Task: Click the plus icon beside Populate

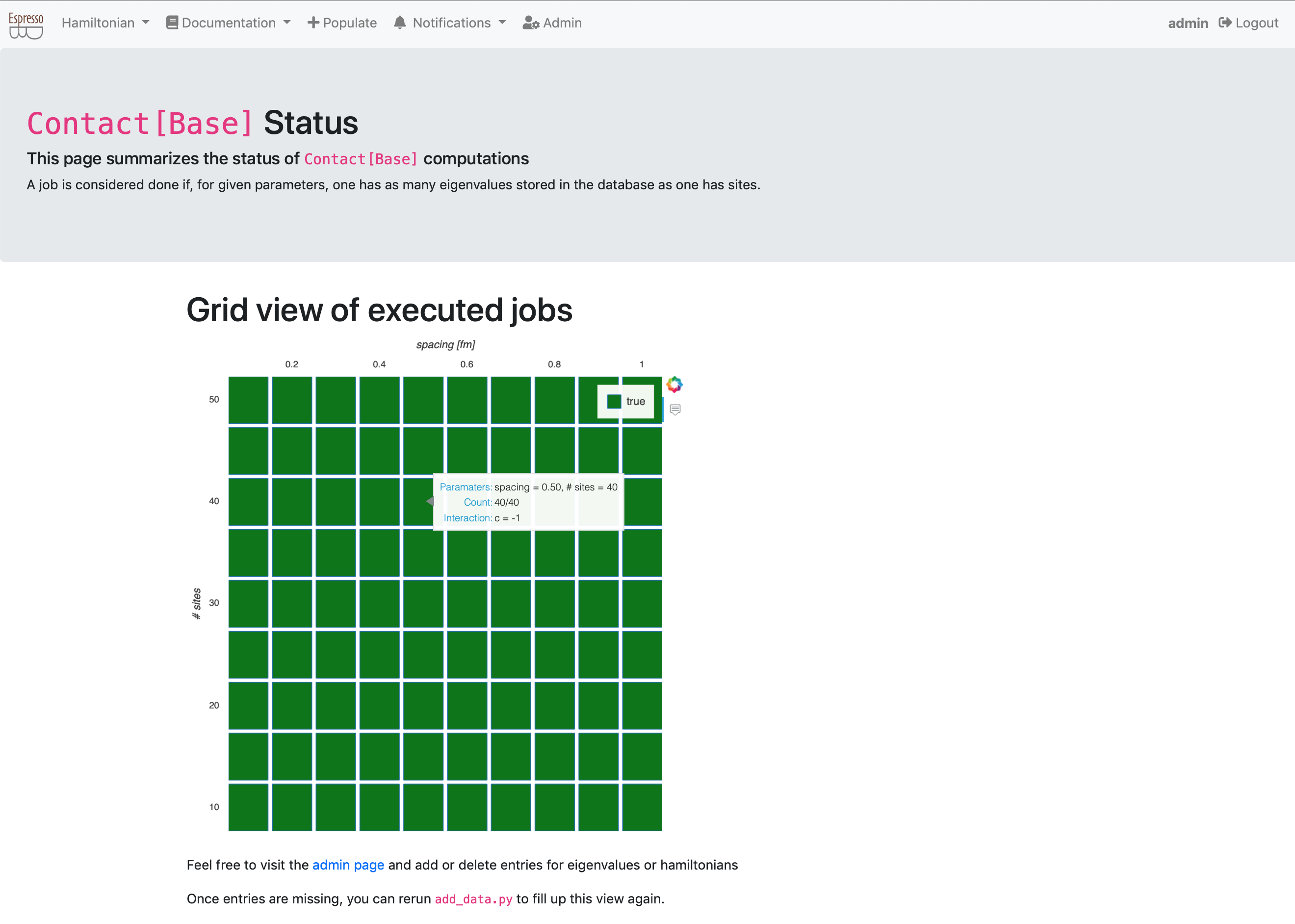Action: [x=313, y=23]
